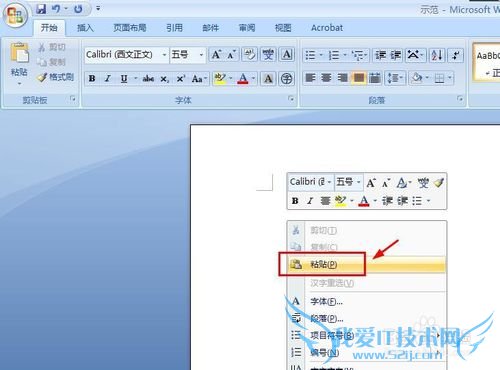Open Customize Quick Access Toolbar arrow
500x370 pixels.
click(98, 8)
